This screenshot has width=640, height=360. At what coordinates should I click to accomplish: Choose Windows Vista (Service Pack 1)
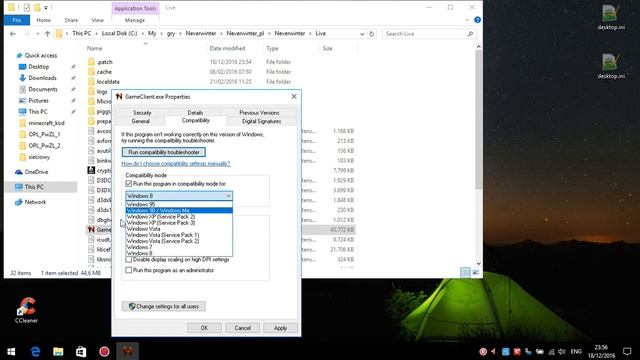179,235
